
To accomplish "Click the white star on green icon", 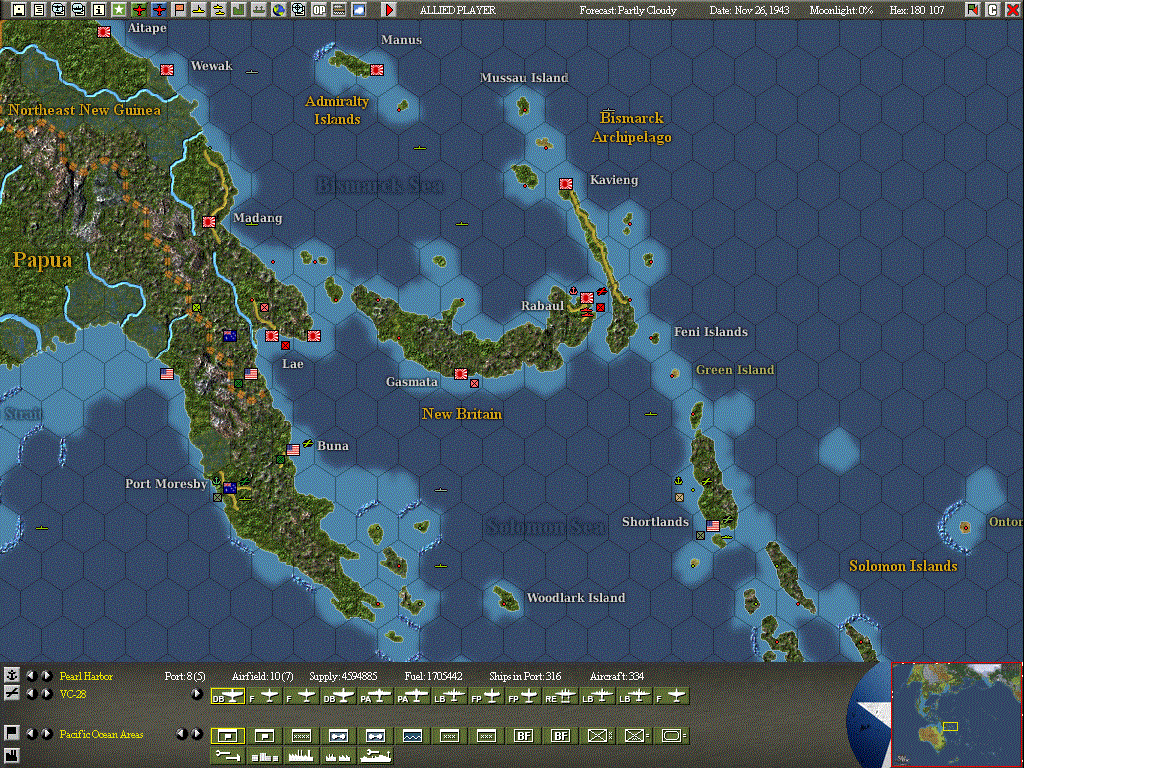I will pos(118,10).
